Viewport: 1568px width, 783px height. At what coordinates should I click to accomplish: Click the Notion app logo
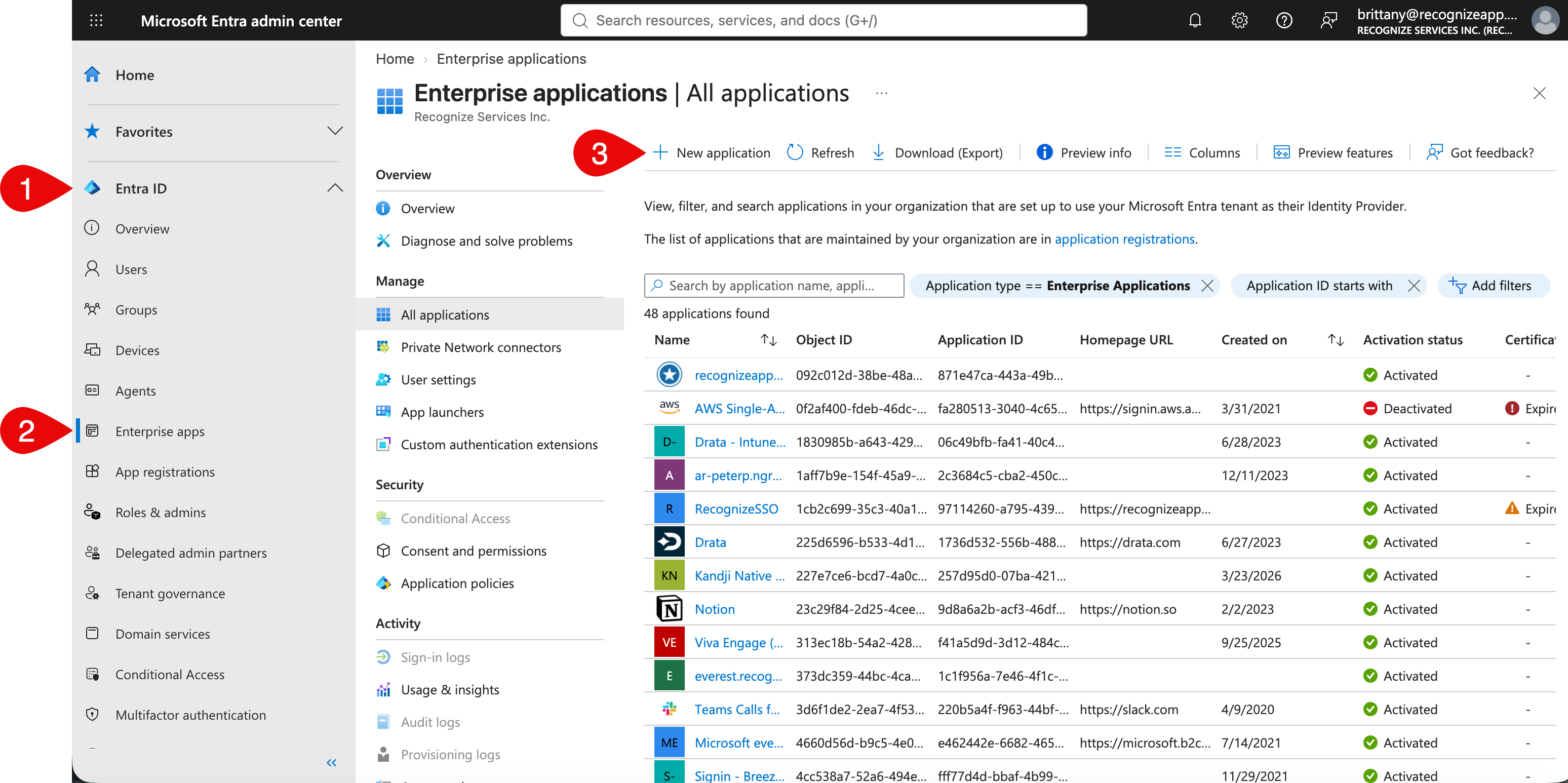(669, 609)
